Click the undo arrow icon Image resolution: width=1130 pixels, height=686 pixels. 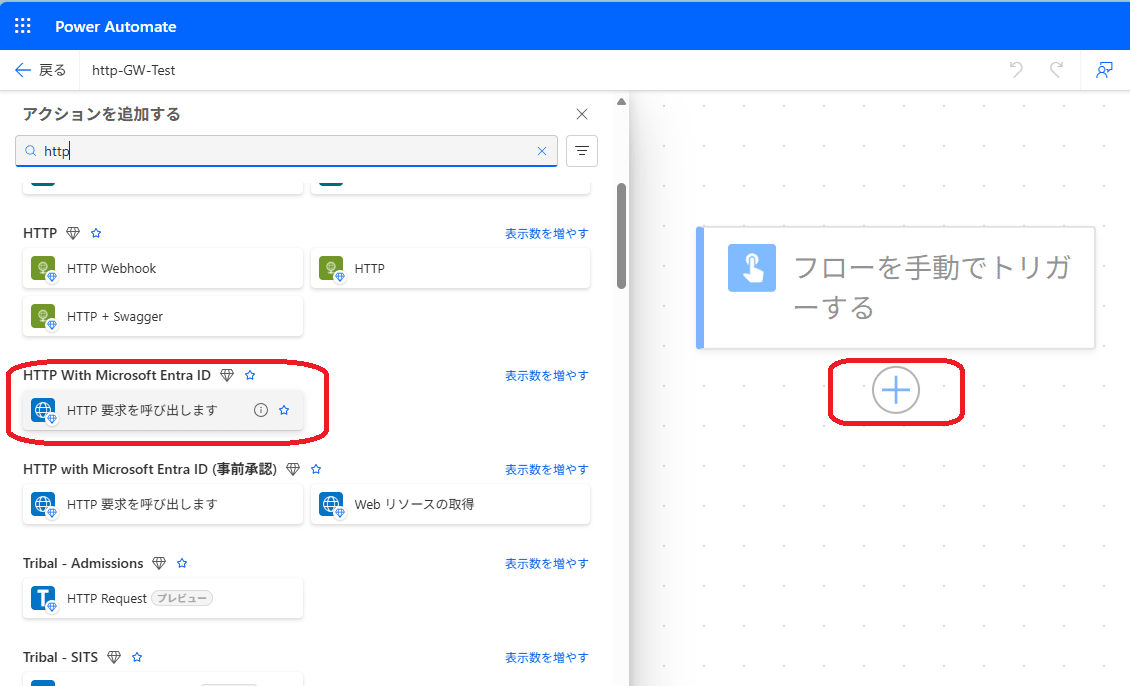point(1016,70)
